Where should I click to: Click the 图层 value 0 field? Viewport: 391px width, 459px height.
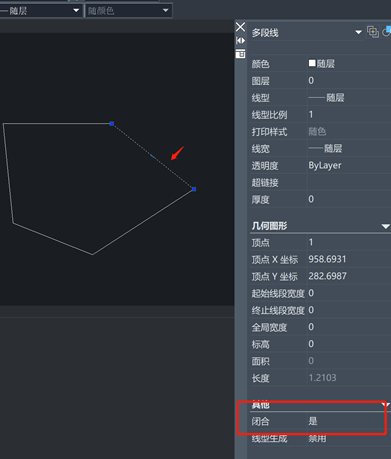[x=349, y=80]
